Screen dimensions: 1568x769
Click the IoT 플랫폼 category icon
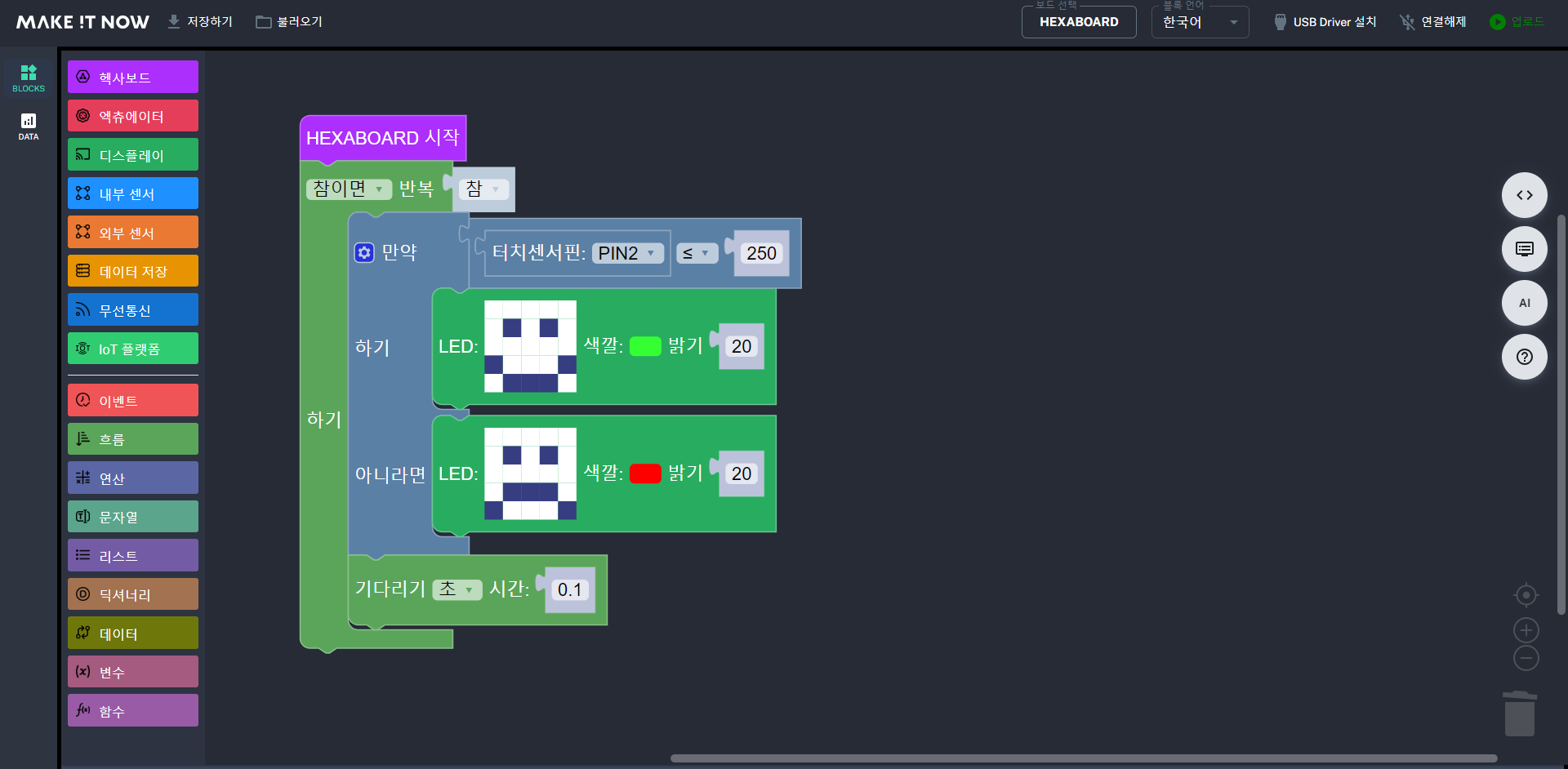click(x=83, y=349)
